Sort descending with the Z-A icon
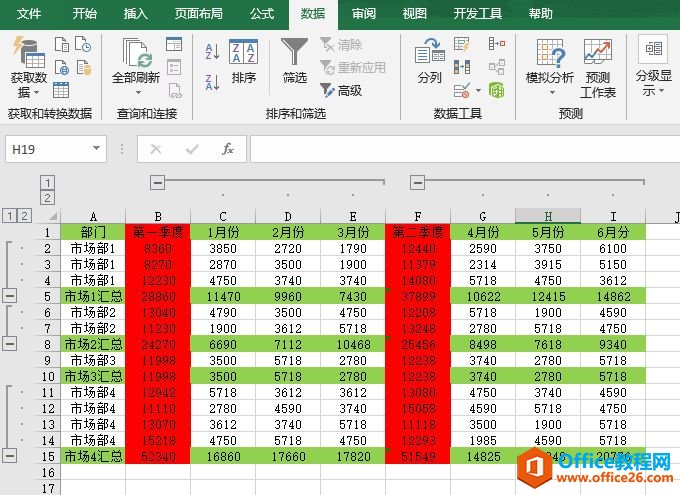The height and width of the screenshot is (495, 680). pyautogui.click(x=212, y=82)
